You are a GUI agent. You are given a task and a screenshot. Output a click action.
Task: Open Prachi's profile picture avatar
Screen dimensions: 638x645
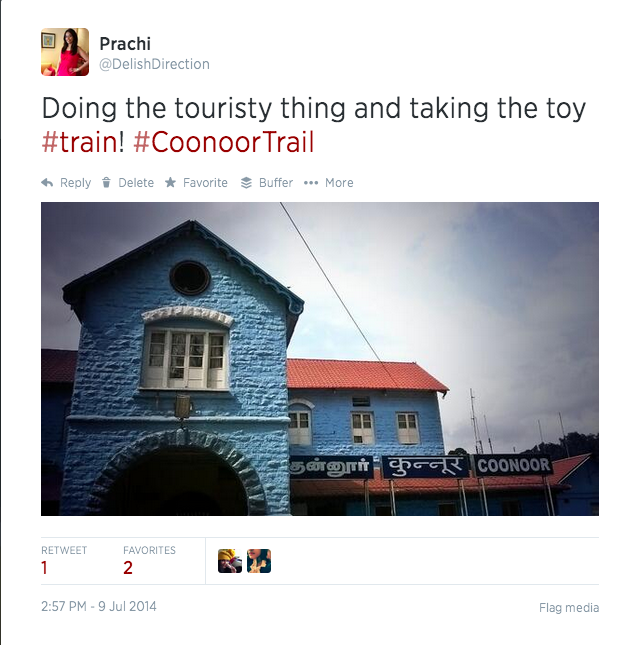(x=65, y=52)
